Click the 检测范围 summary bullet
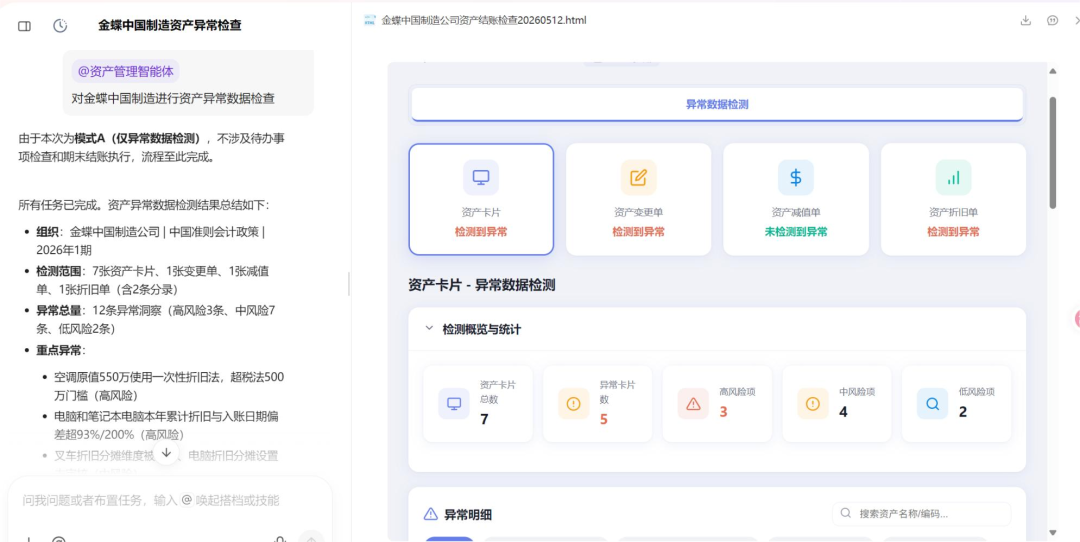 tap(154, 280)
